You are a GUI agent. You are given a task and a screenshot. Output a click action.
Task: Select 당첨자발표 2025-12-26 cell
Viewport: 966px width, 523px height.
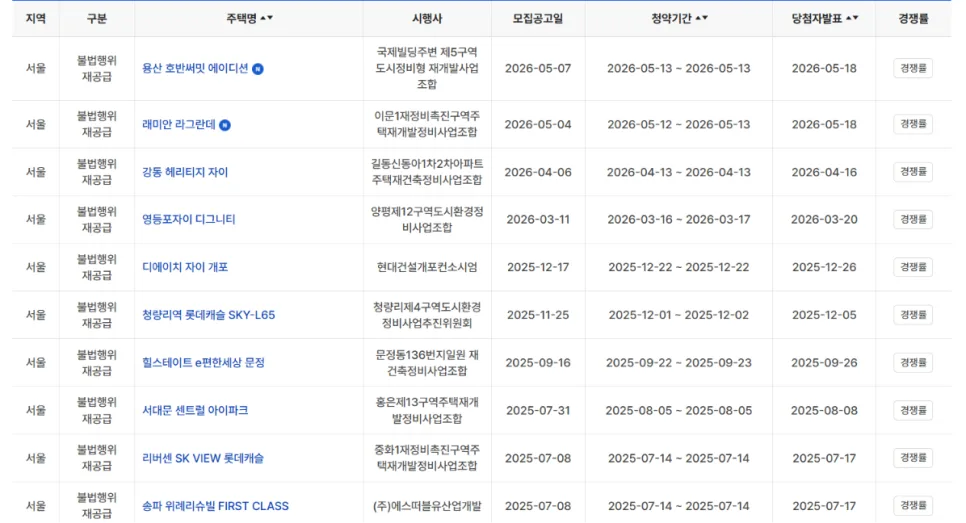pyautogui.click(x=824, y=267)
